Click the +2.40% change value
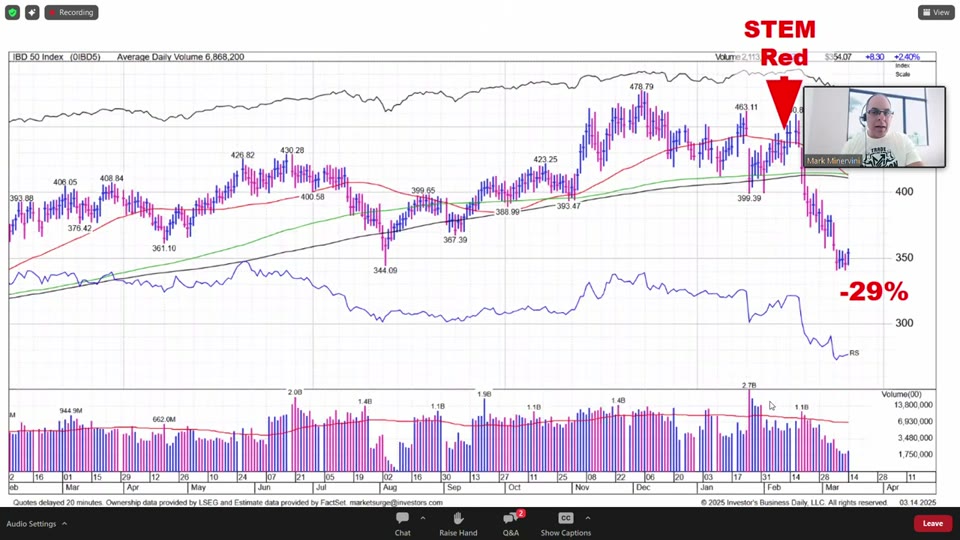This screenshot has width=960, height=540. [x=907, y=57]
